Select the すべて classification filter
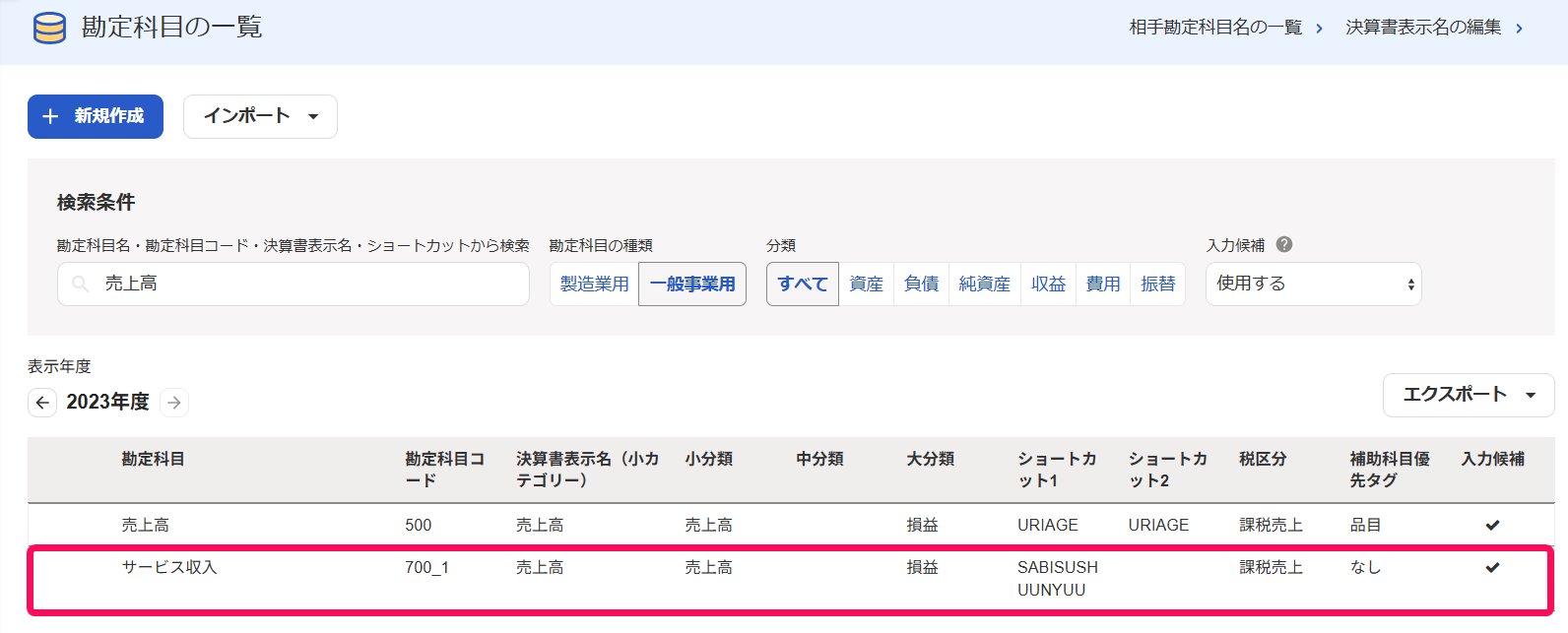 (803, 284)
